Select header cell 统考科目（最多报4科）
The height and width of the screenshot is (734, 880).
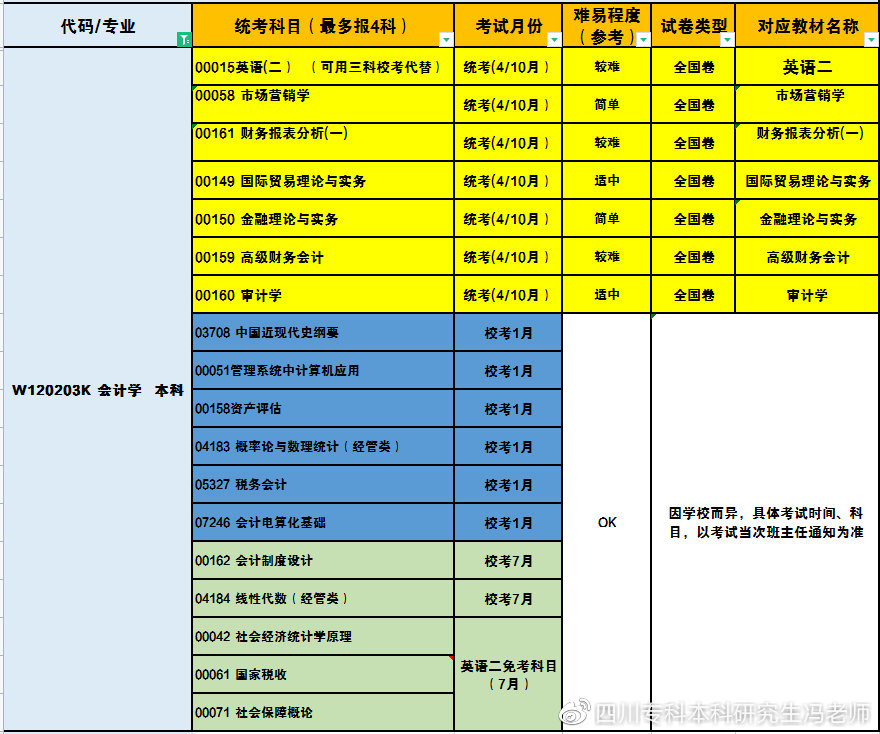pyautogui.click(x=323, y=25)
